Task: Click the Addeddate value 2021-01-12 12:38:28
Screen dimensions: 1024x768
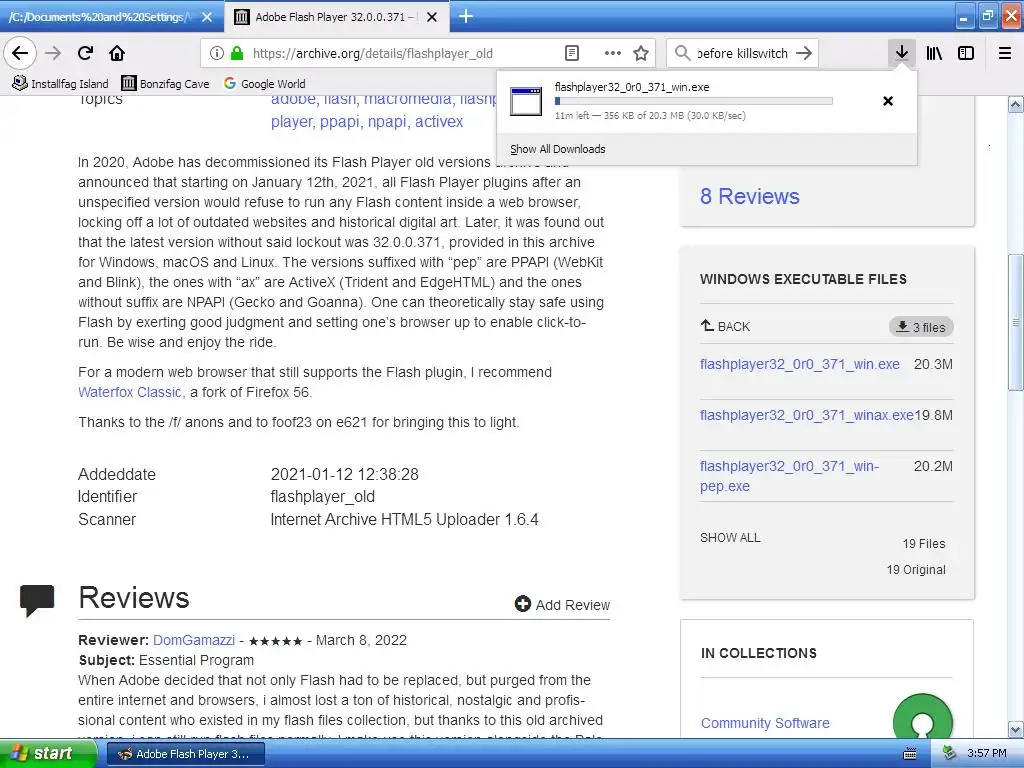Action: [x=344, y=474]
